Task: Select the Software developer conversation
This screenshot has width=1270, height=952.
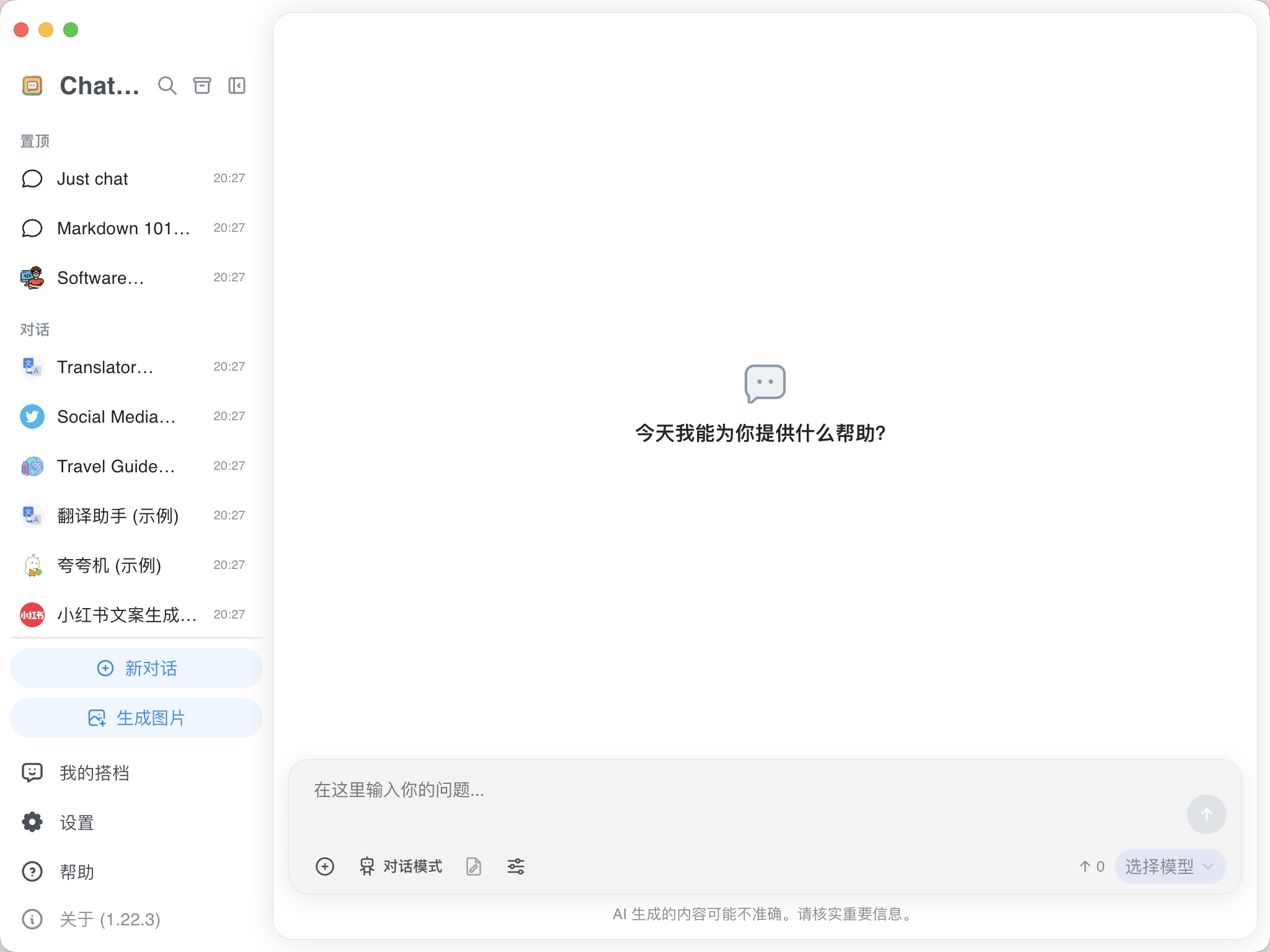Action: coord(135,278)
